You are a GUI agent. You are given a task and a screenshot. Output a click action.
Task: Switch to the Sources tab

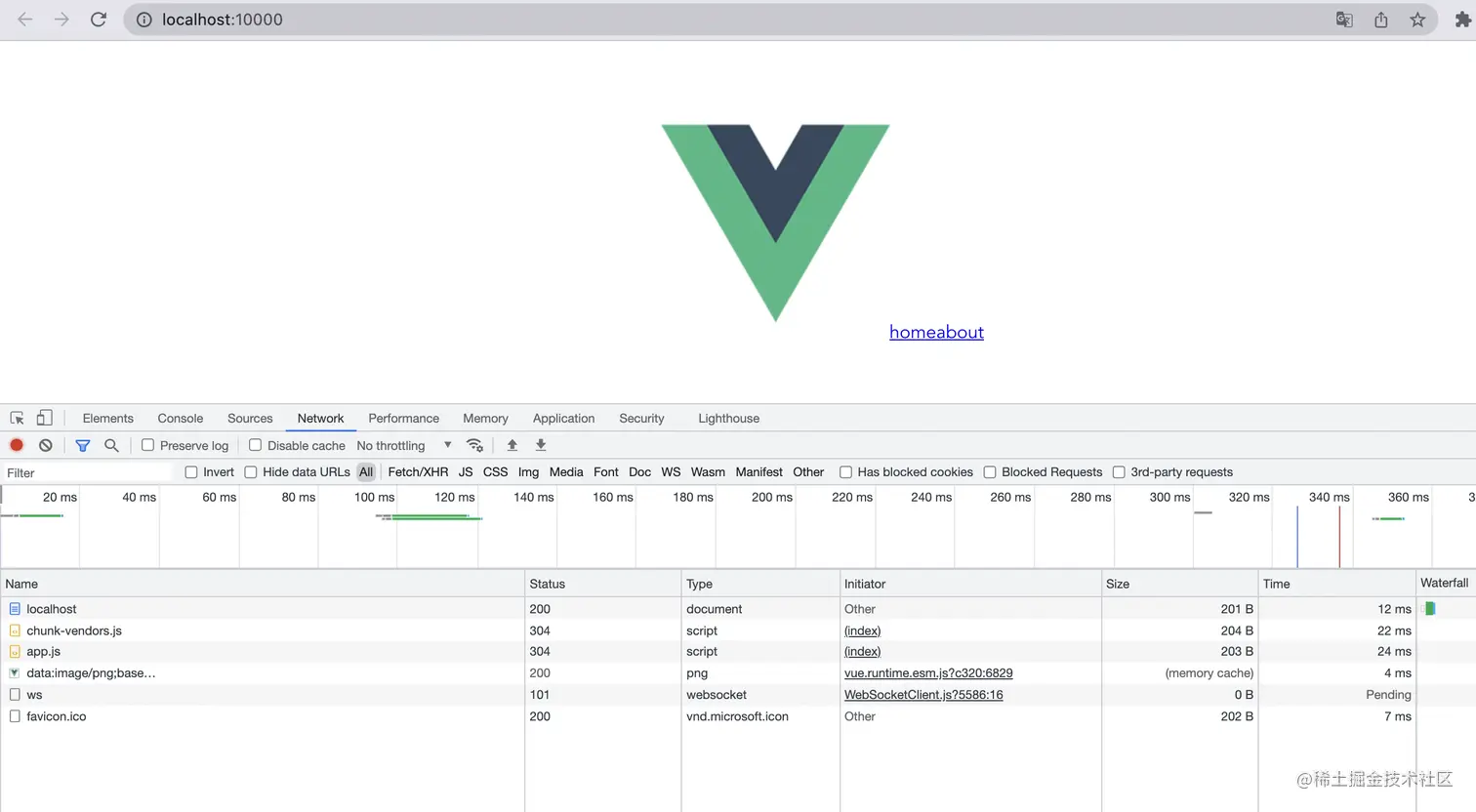pos(250,418)
